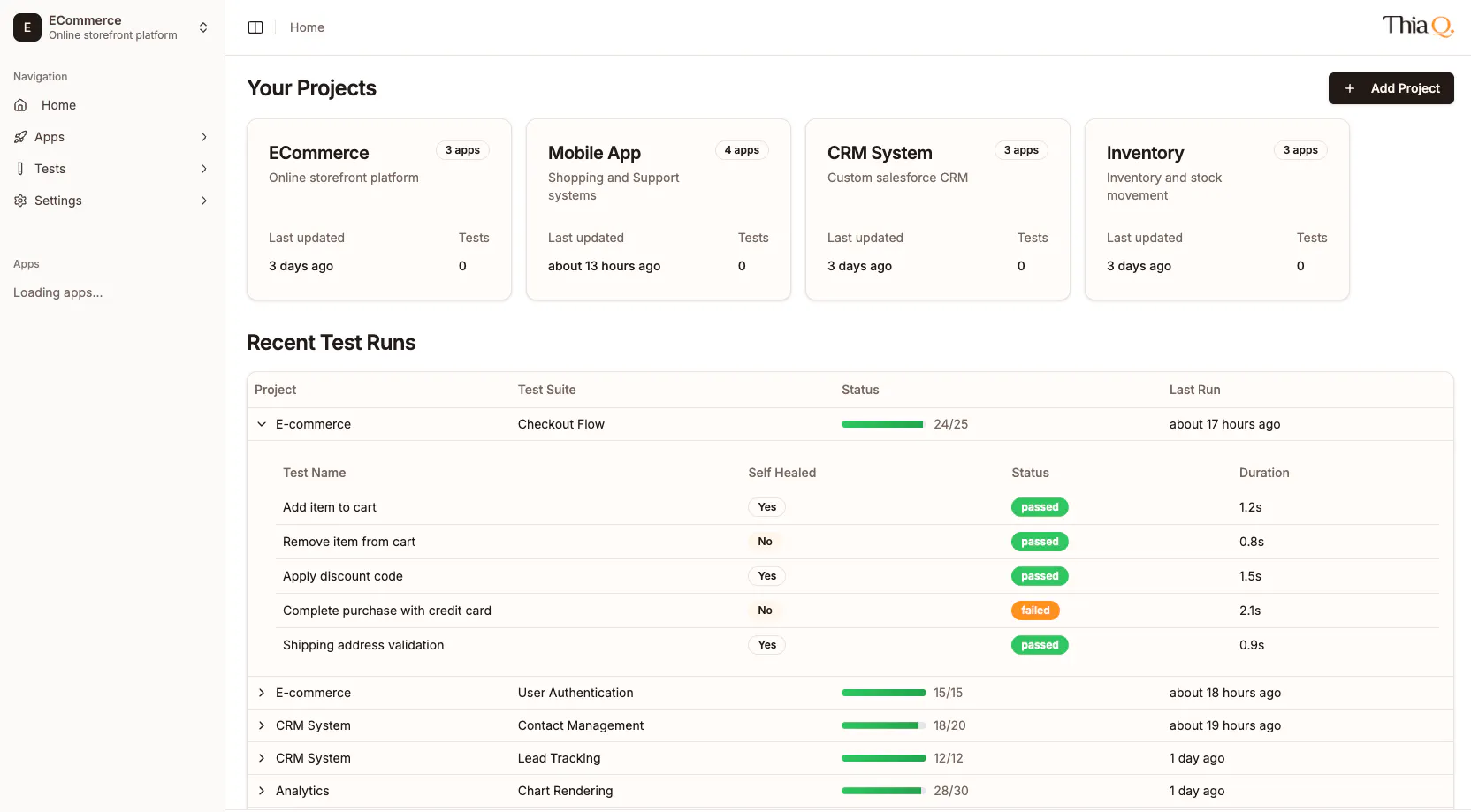Viewport: 1471px width, 812px height.
Task: Expand the Settings navigation submenu chevron
Action: (x=204, y=201)
